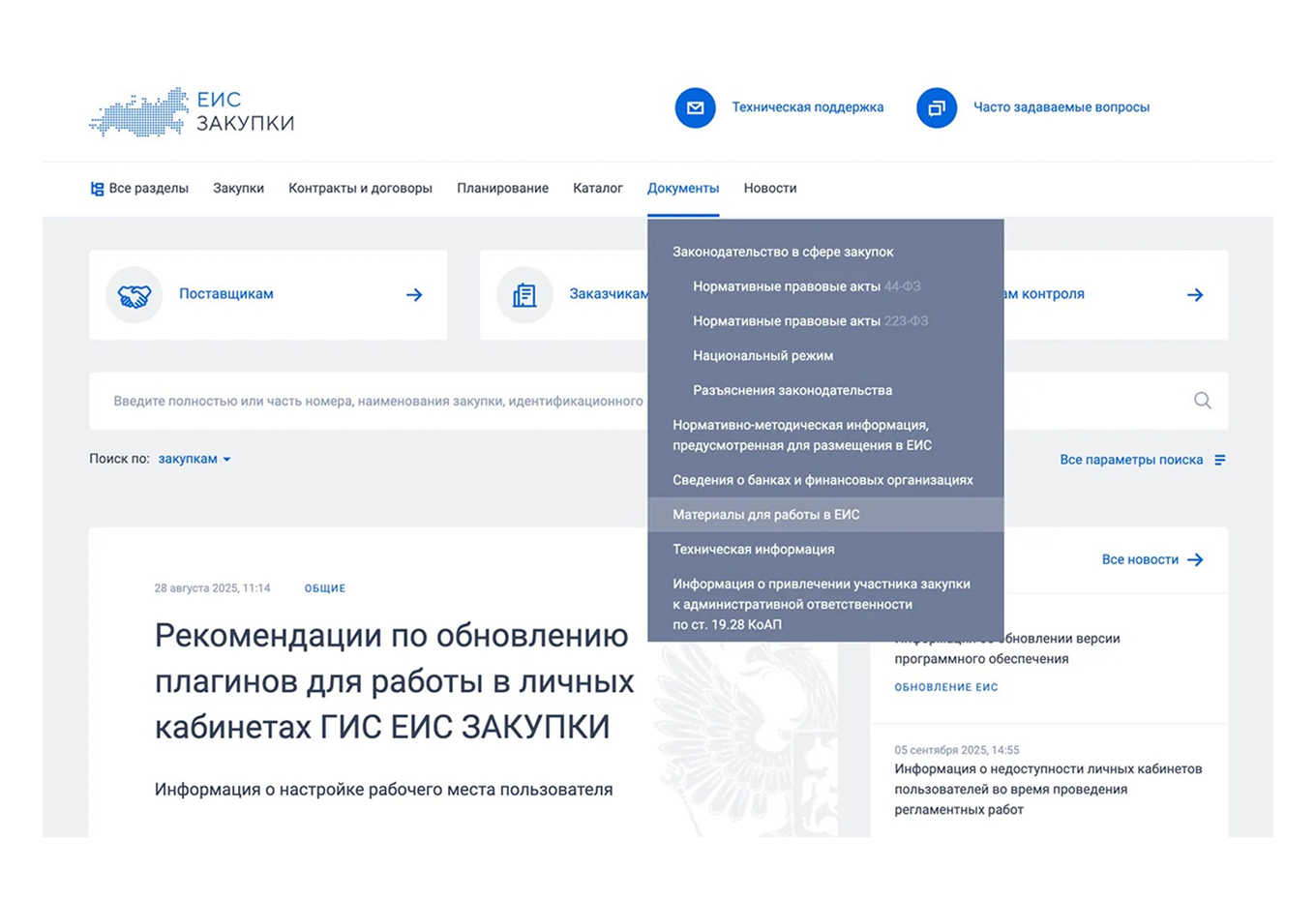
Task: Open the Все разделы menu
Action: pos(139,189)
